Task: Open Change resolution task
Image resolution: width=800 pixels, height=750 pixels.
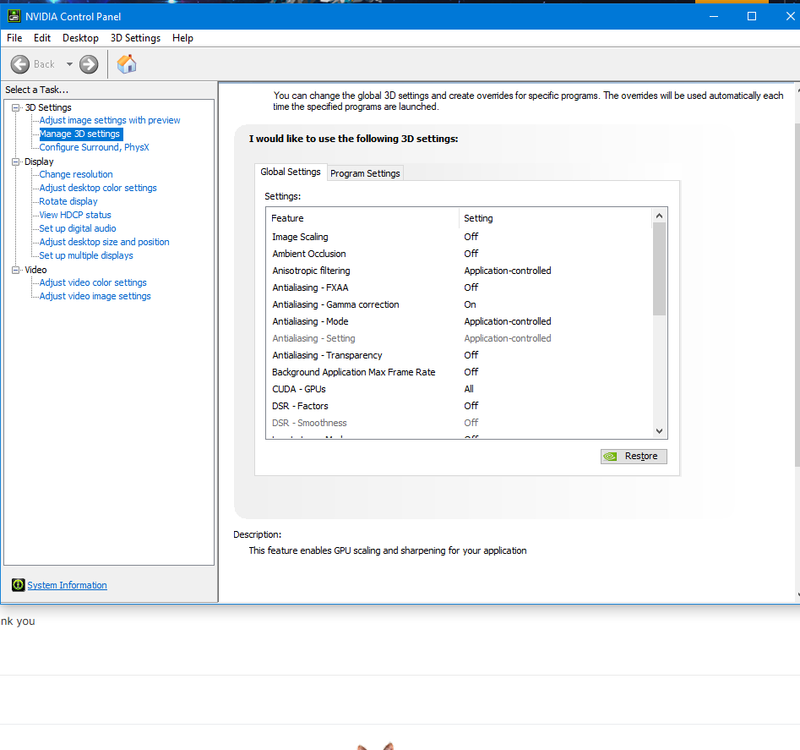Action: tap(76, 174)
